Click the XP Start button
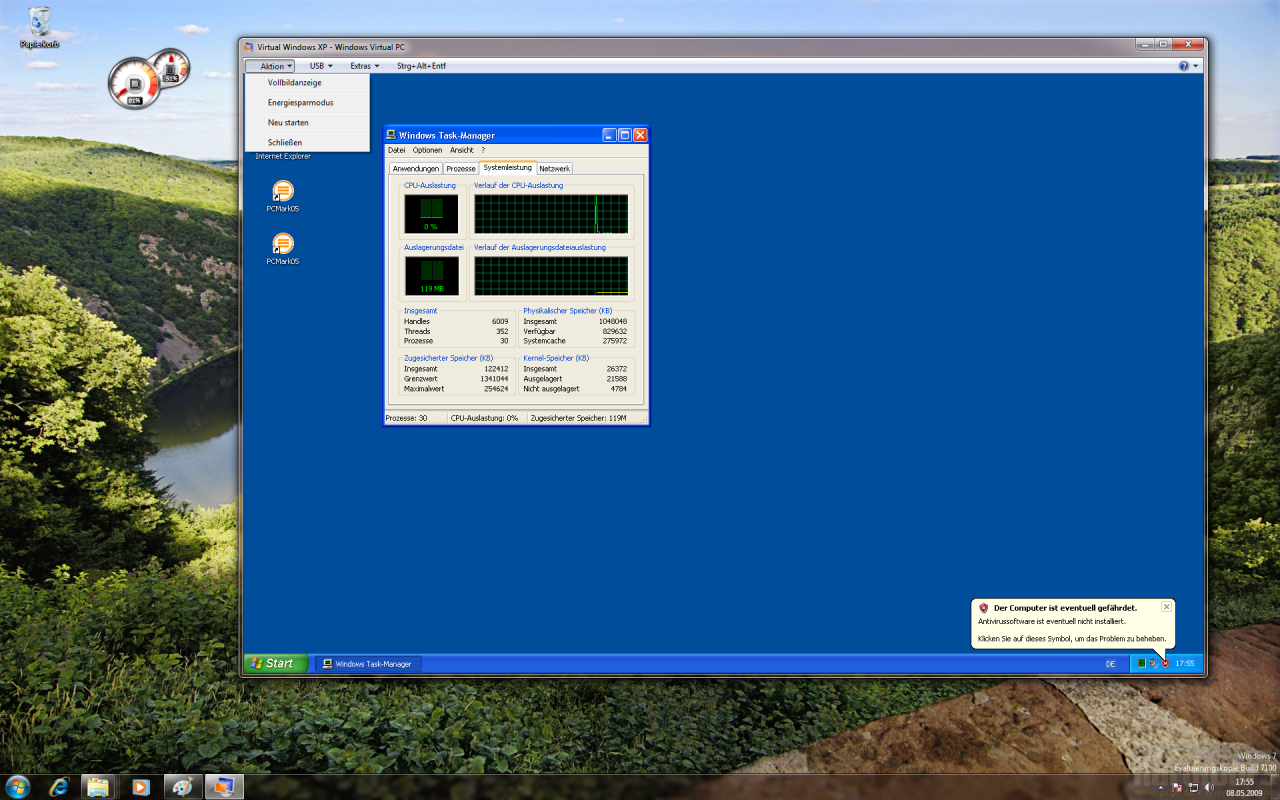1280x800 pixels. (276, 663)
